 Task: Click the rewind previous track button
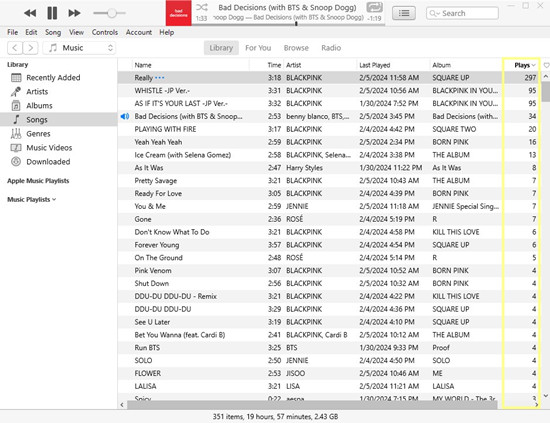tap(30, 13)
